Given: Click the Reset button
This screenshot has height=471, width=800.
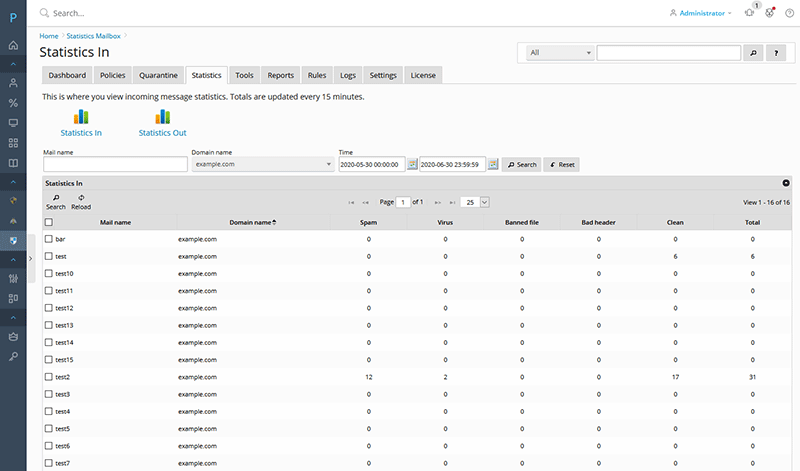Looking at the screenshot, I should [x=561, y=164].
